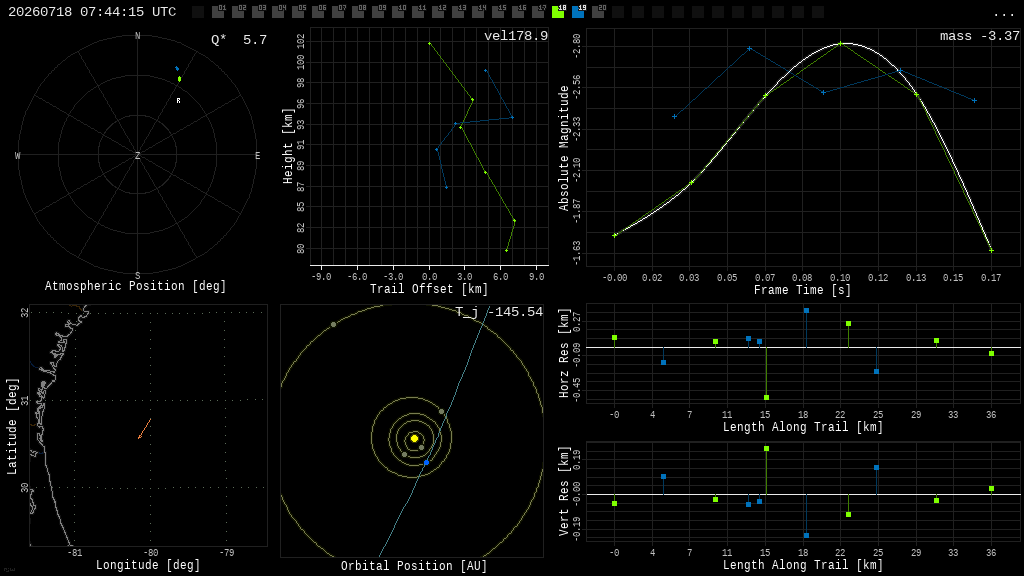This screenshot has width=1024, height=576.
Task: Click the station 01 square
Action: coord(219,12)
